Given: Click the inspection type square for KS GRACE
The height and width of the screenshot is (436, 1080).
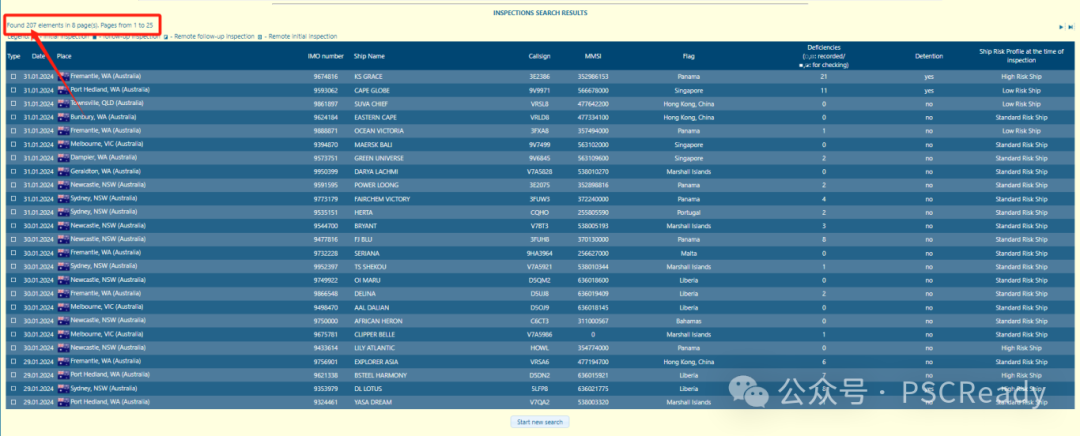Looking at the screenshot, I should (13, 76).
